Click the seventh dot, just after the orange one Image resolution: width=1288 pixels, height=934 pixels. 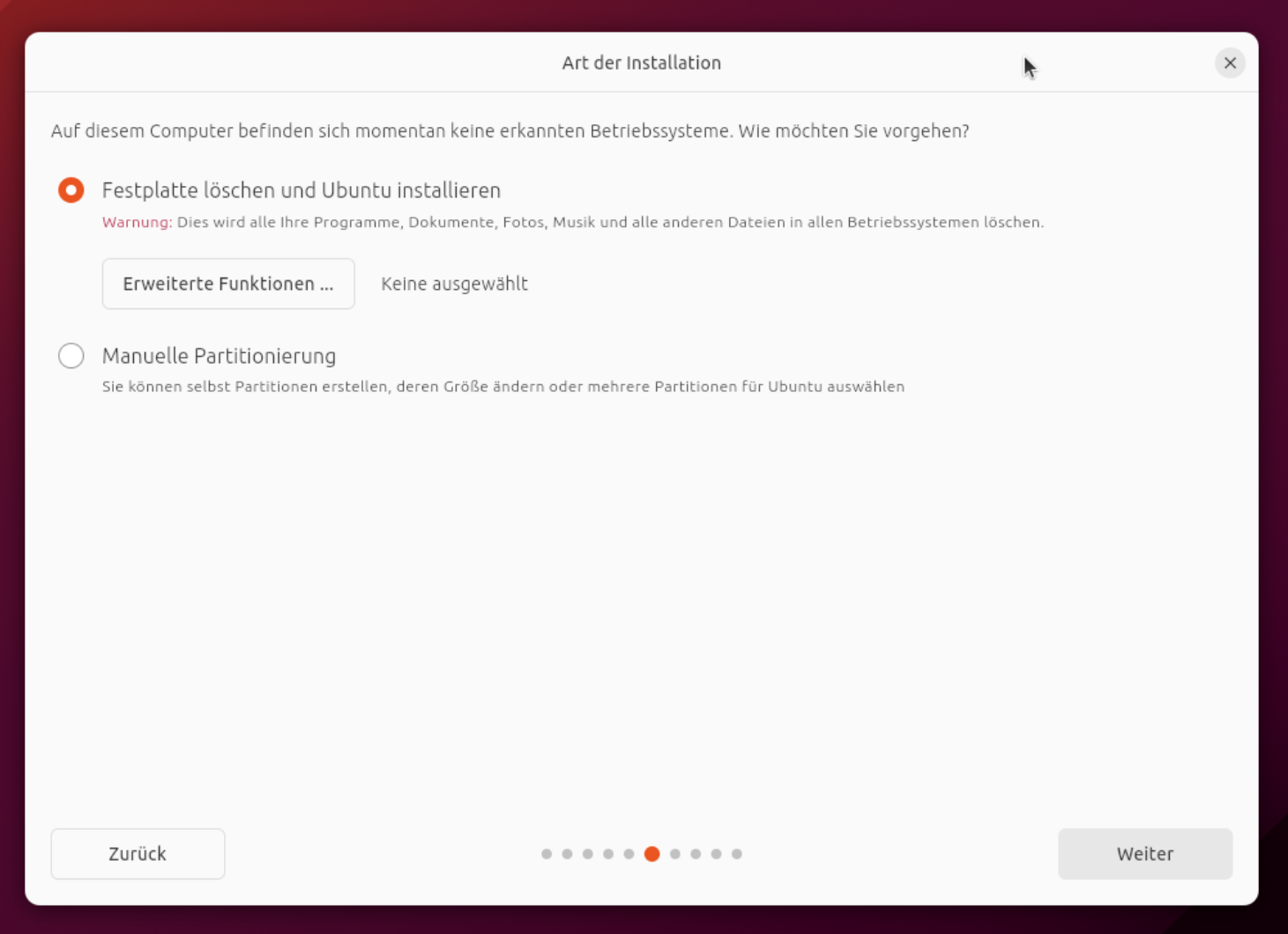point(675,854)
